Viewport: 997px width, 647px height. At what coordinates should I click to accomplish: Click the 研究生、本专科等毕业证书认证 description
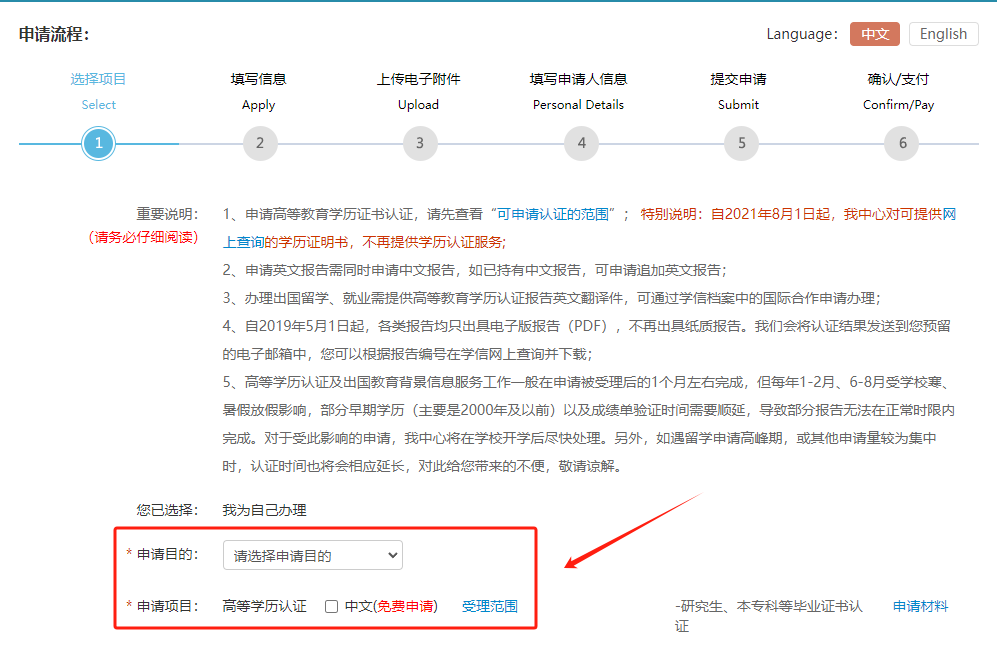(769, 616)
